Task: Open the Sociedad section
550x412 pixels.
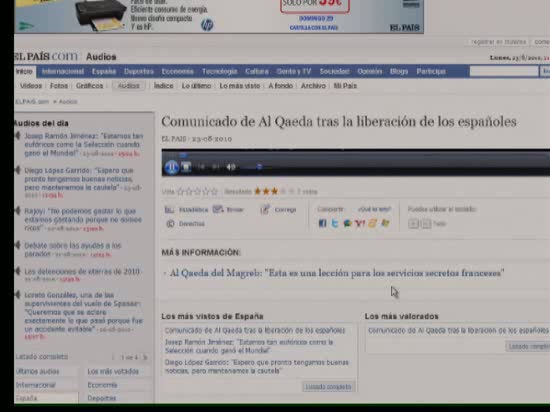Action: (334, 72)
